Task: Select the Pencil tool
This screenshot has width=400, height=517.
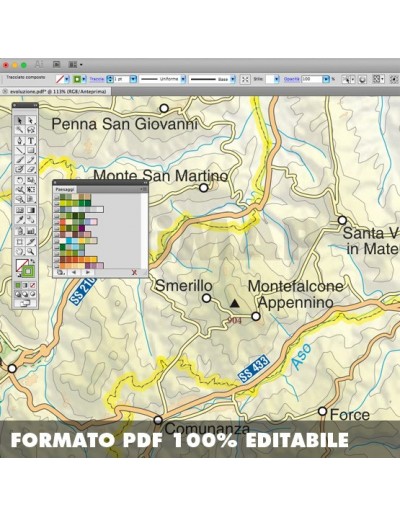Action: 31,160
